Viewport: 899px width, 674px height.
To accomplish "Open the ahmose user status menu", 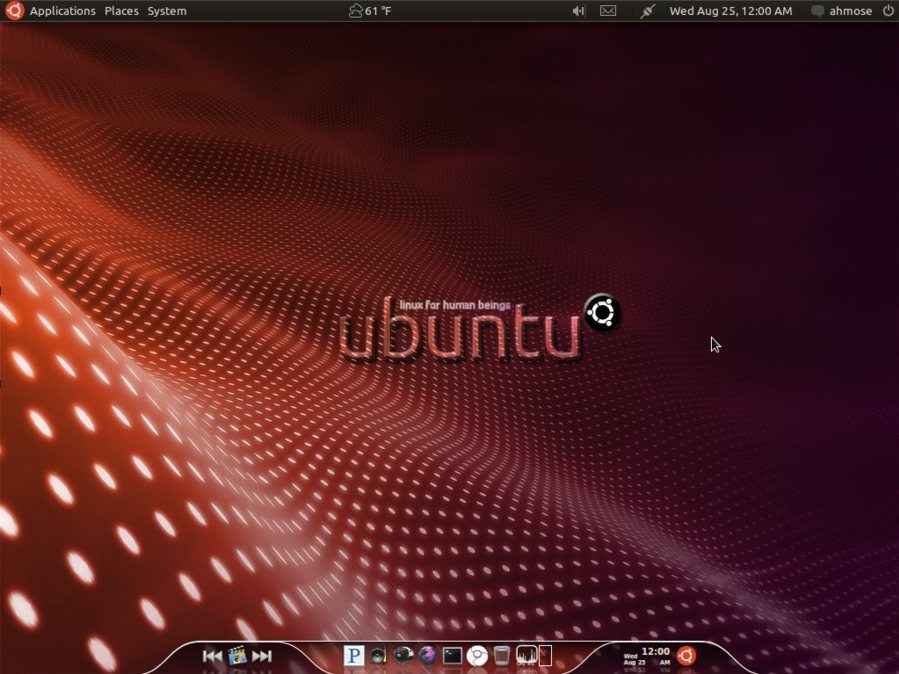I will click(x=842, y=11).
